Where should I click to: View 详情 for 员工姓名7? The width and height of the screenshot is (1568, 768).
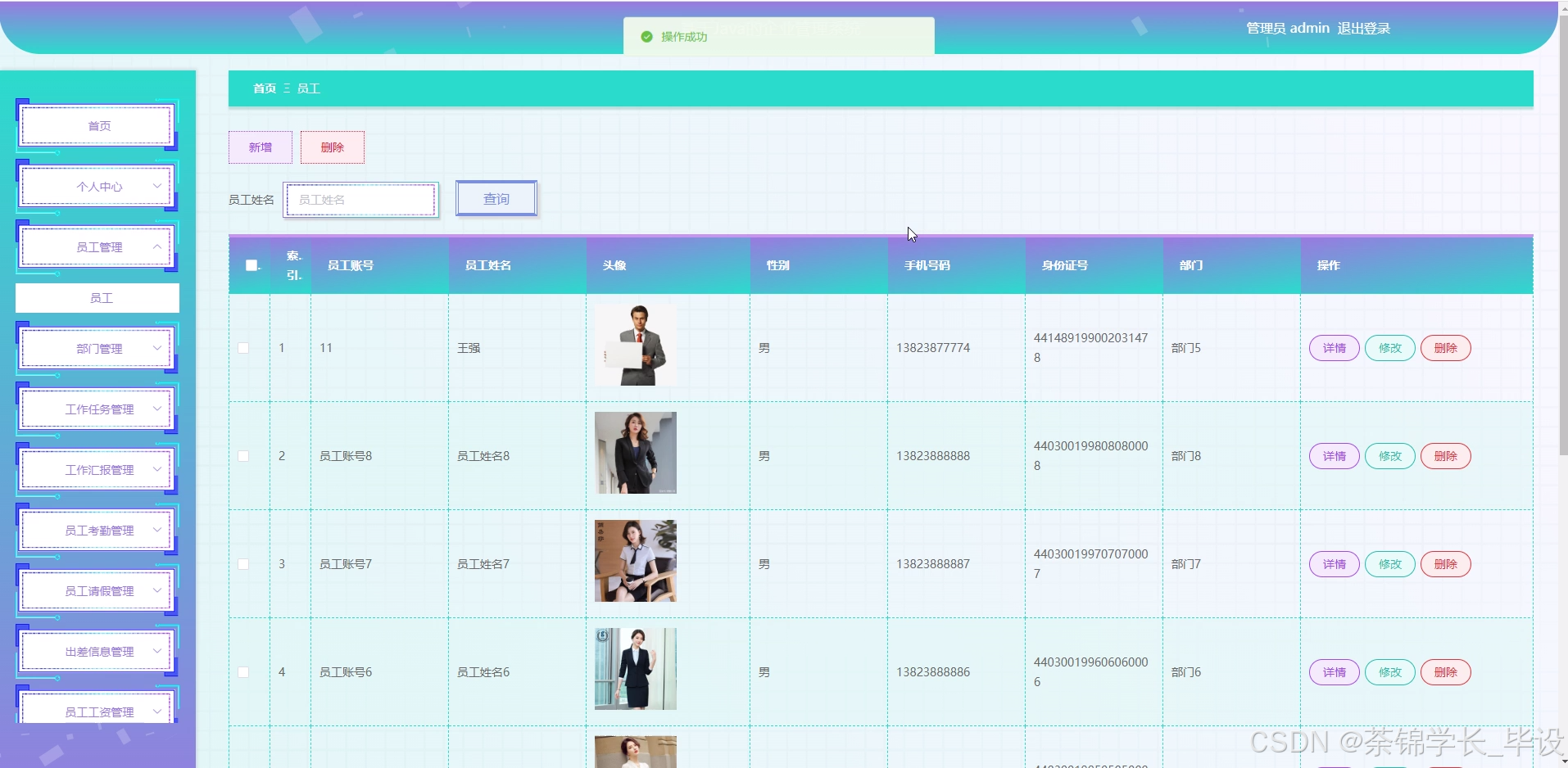(1335, 564)
